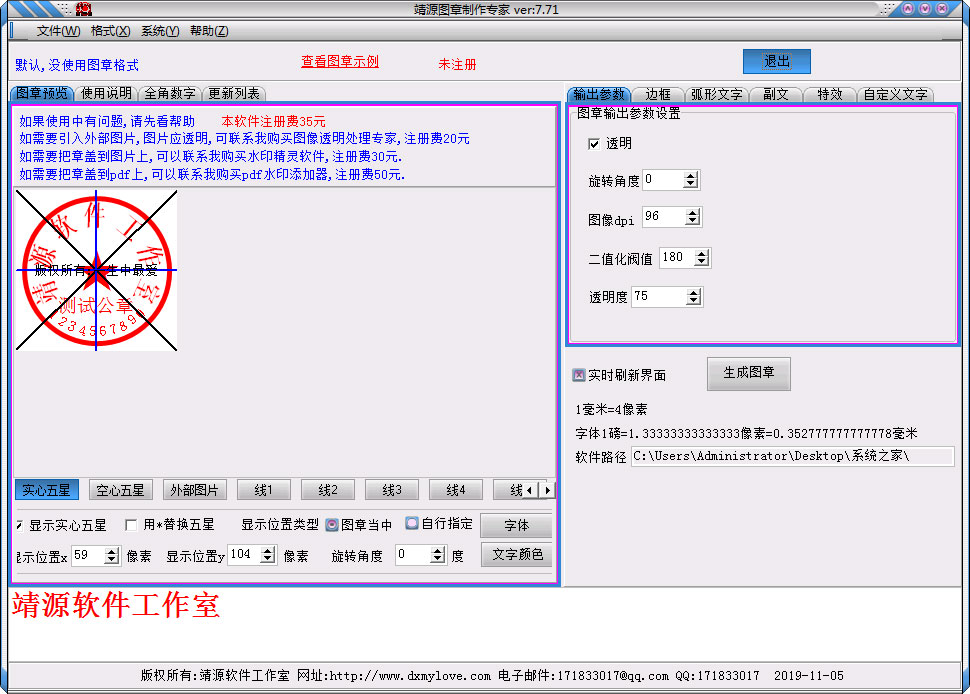The width and height of the screenshot is (970, 694).
Task: Select the 线4 line tool
Action: pos(455,489)
